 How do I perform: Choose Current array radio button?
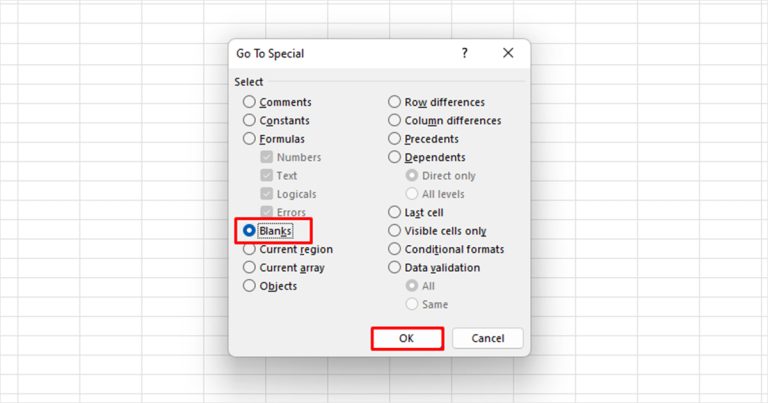[x=250, y=268]
